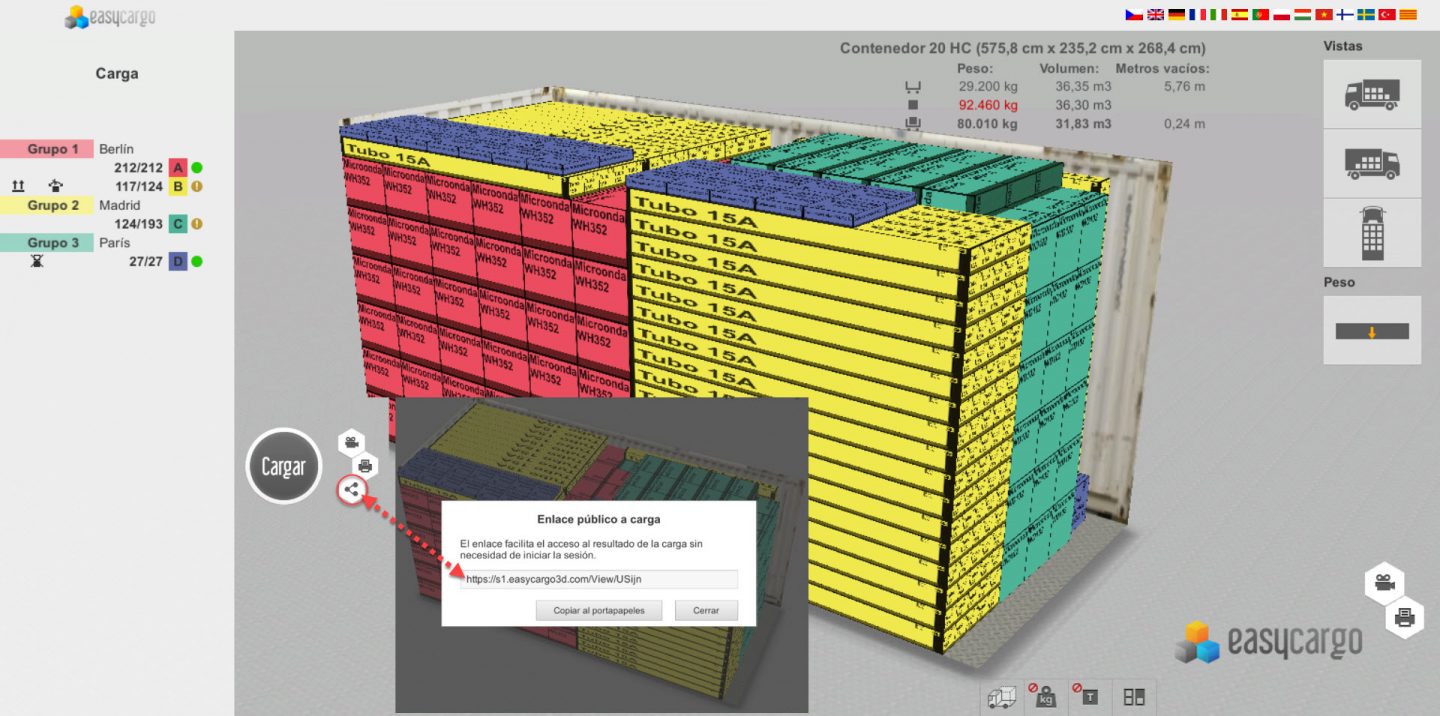The height and width of the screenshot is (716, 1440).
Task: Click the grid layout icon in bottom toolbar
Action: point(1133,697)
